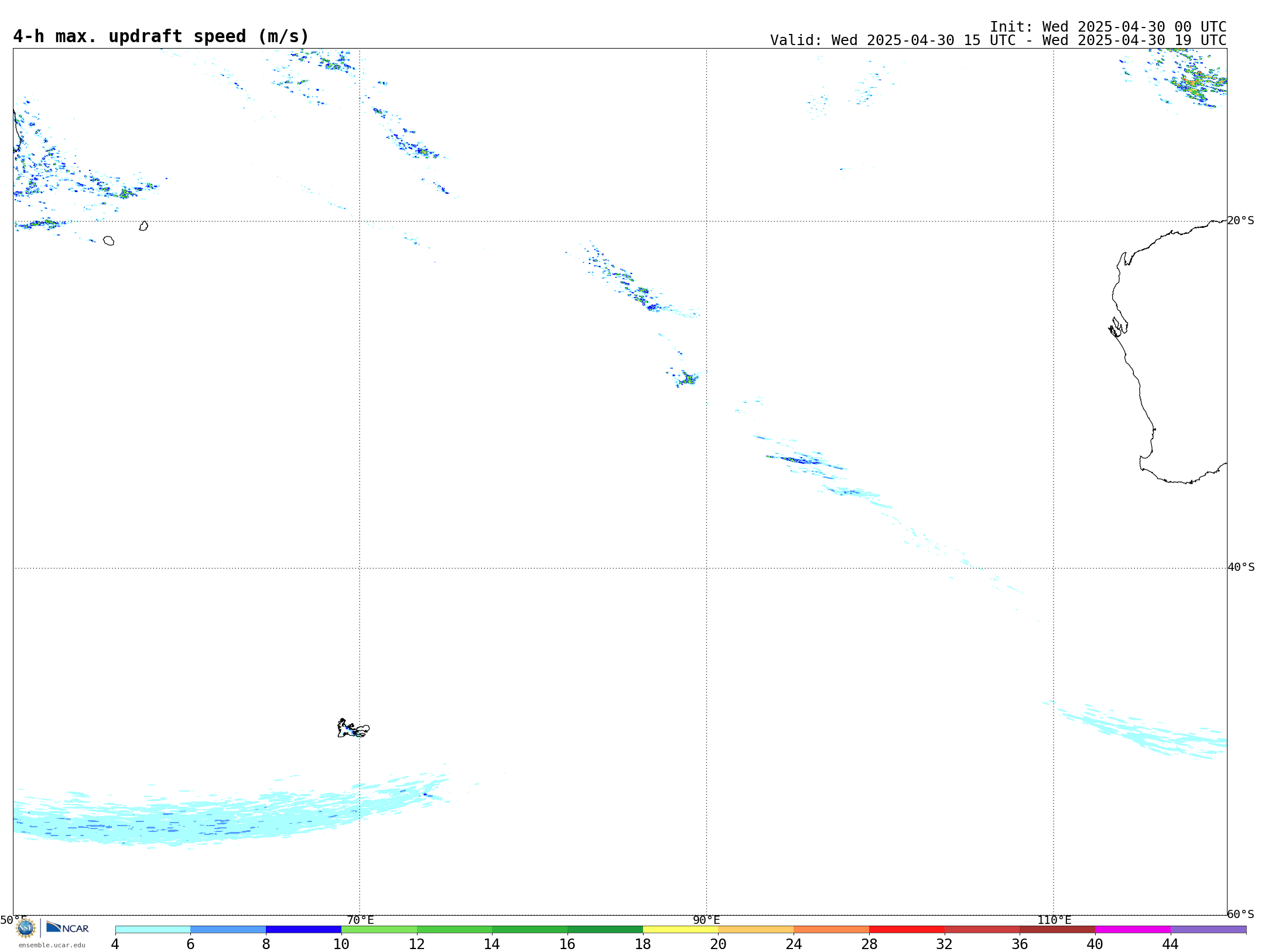Click the 40°S latitude label

pyautogui.click(x=1241, y=567)
